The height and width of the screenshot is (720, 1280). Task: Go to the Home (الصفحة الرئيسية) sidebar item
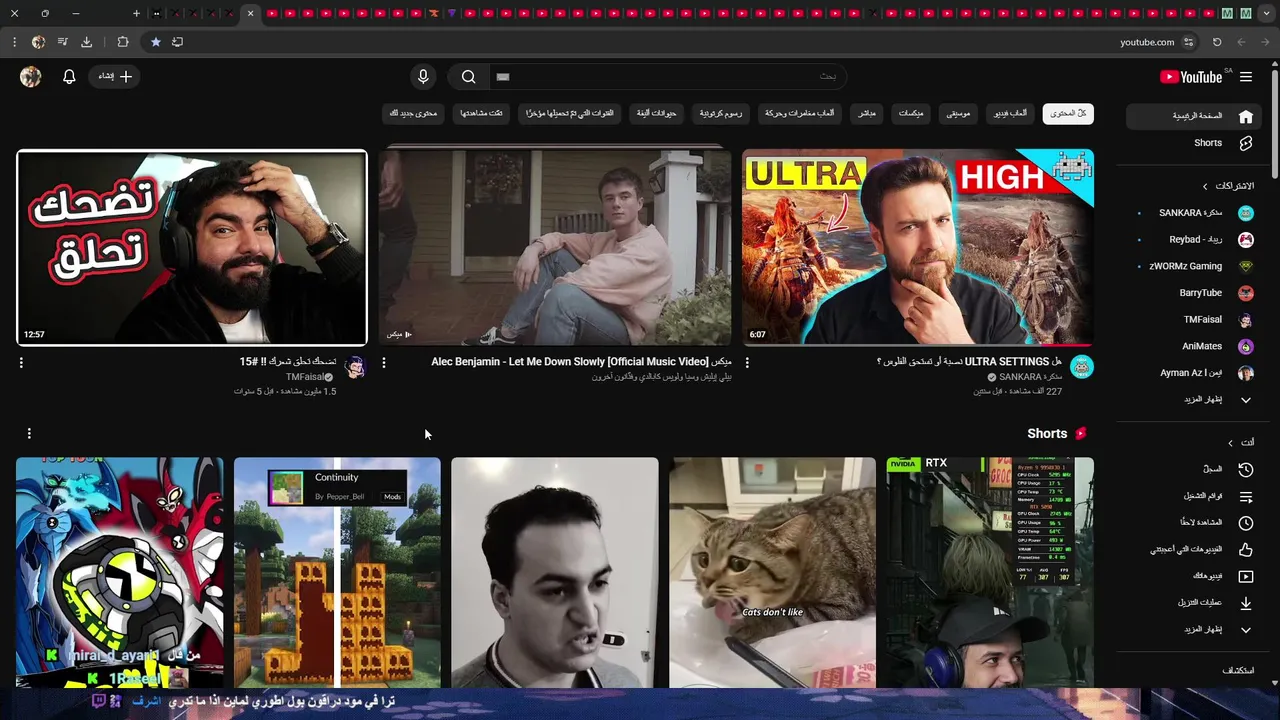[1195, 116]
